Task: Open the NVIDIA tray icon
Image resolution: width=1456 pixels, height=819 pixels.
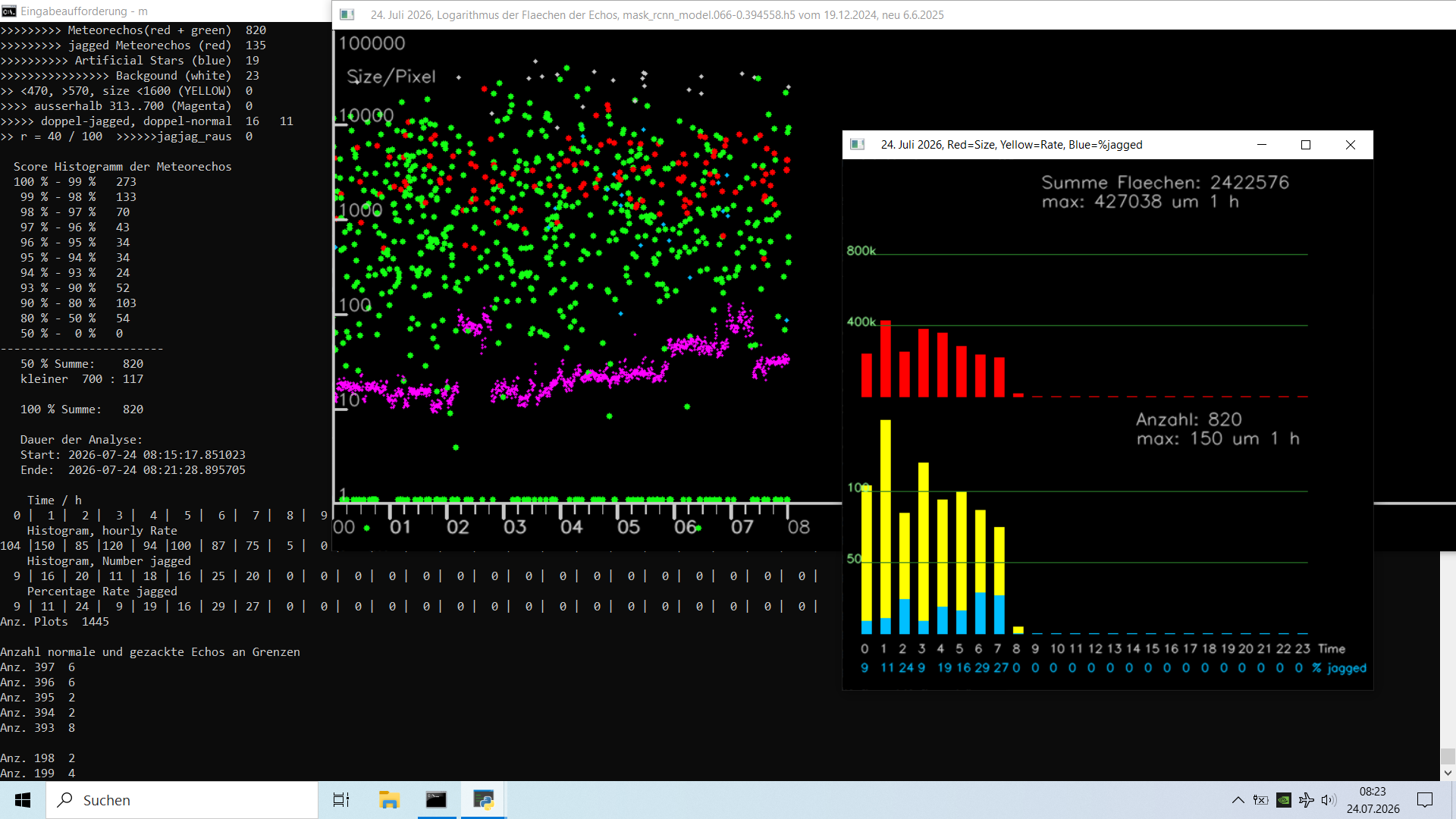Action: pos(1284,800)
